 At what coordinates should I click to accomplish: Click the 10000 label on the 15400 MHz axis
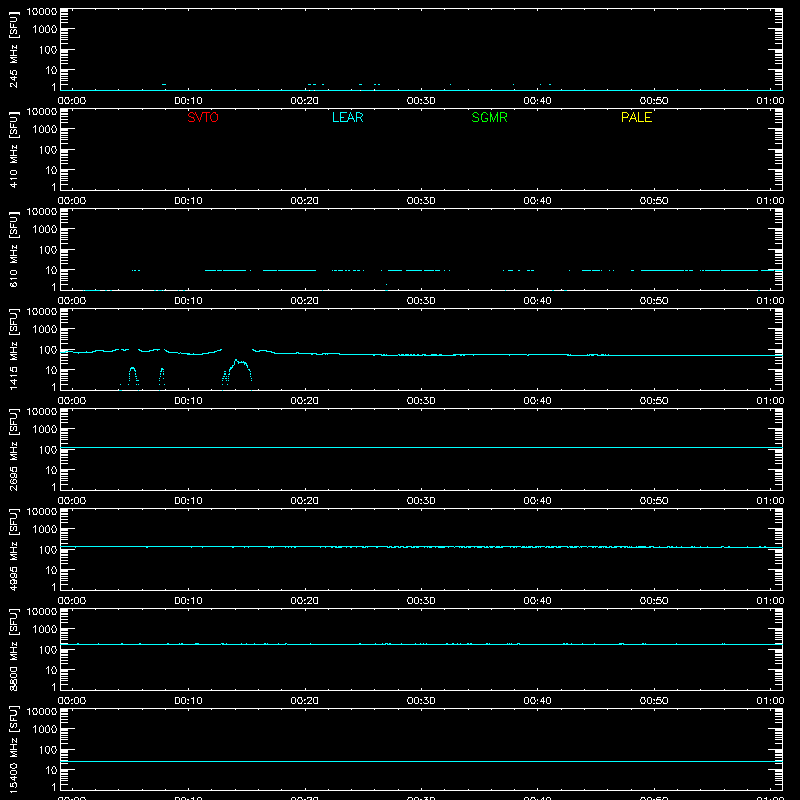42,712
